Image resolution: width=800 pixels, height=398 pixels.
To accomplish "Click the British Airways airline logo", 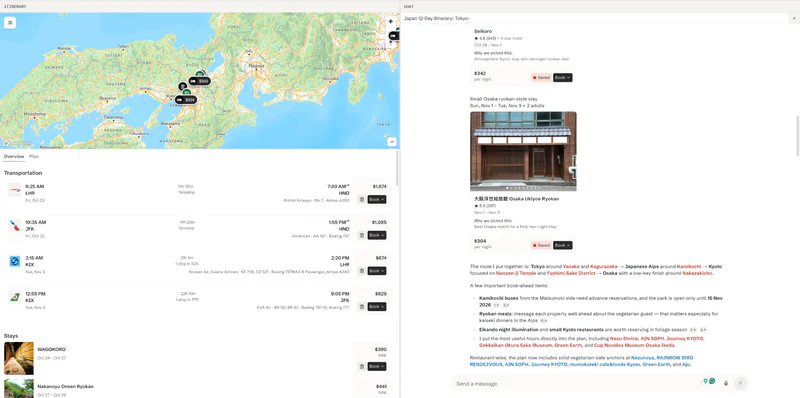I will tap(15, 190).
